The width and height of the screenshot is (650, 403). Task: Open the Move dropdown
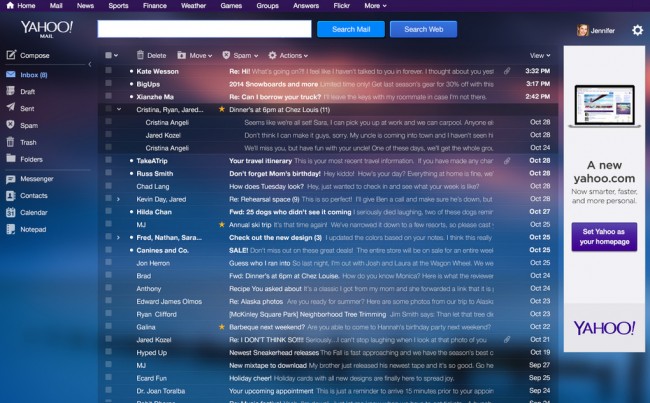pos(195,55)
